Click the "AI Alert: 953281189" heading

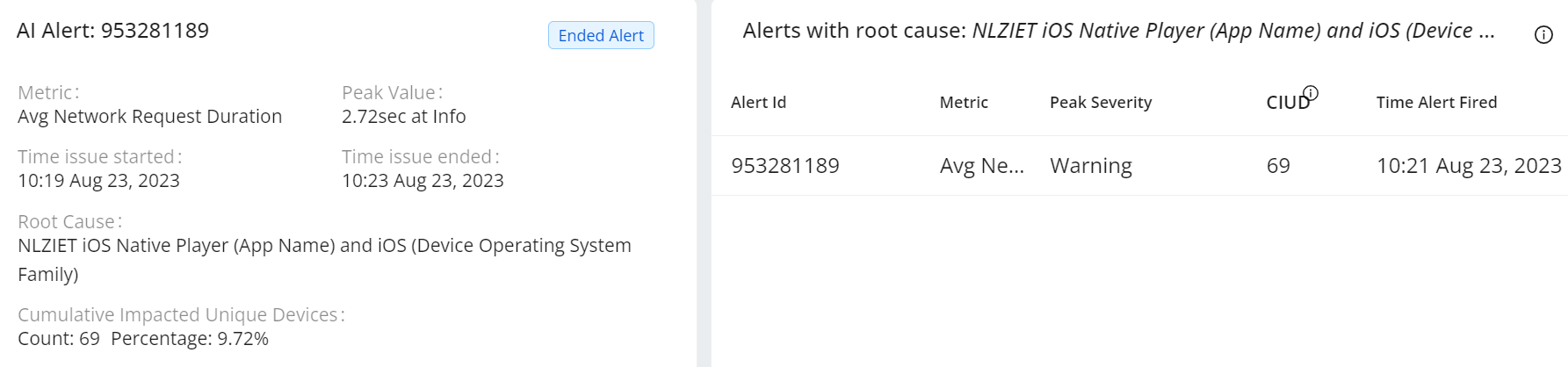click(112, 31)
